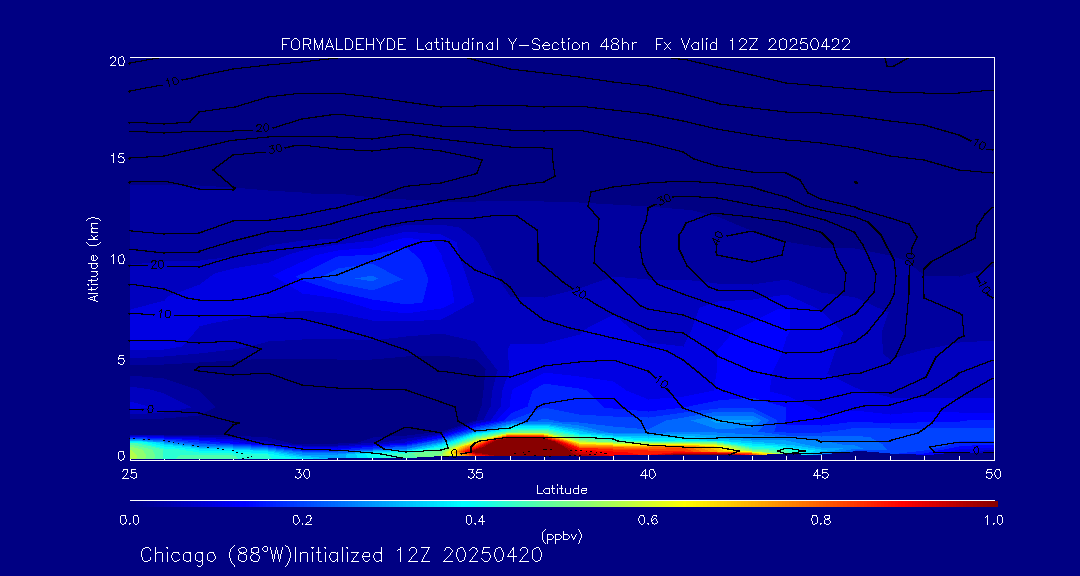Click color scale value 0.4

tap(476, 520)
